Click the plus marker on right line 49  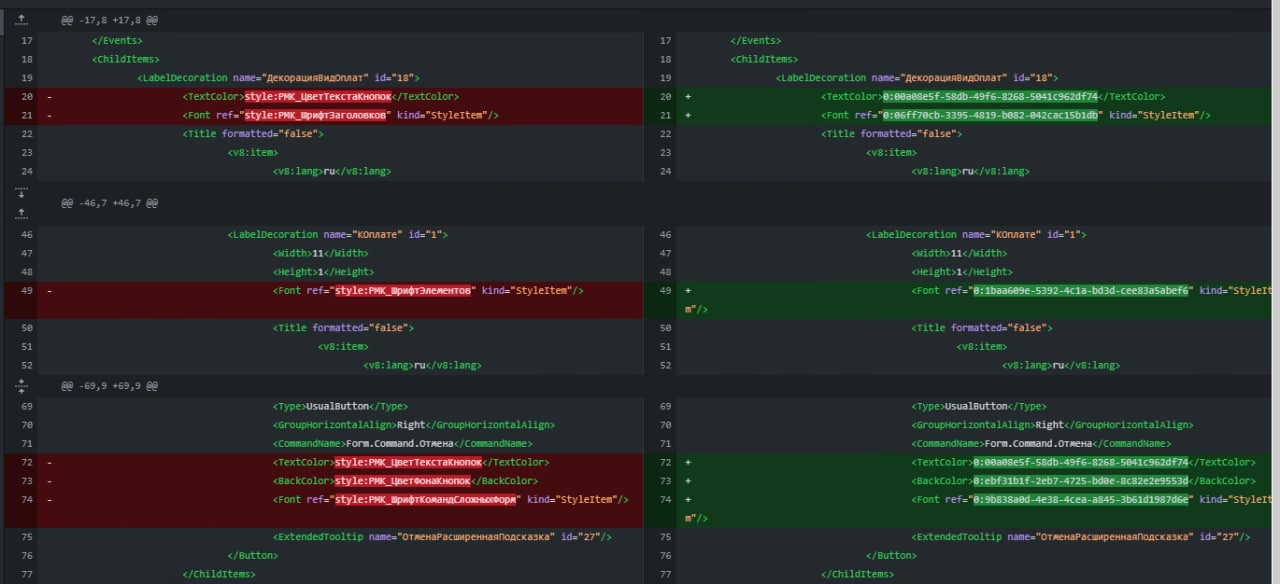[688, 291]
